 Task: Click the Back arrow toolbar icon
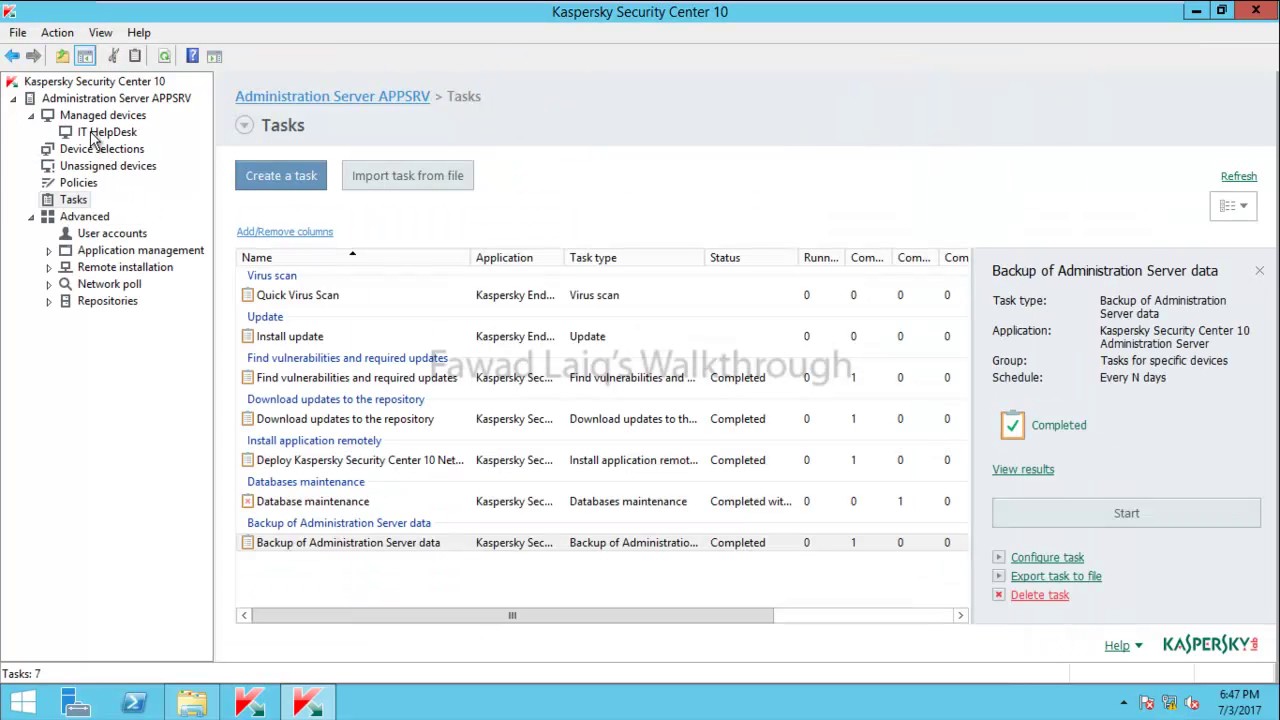(x=12, y=56)
